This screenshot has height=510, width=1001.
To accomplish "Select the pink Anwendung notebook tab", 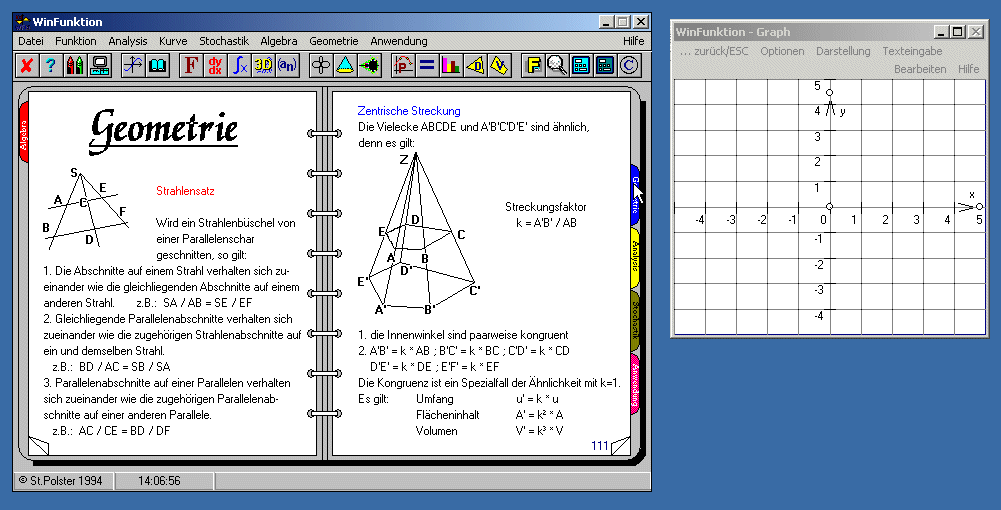I will tap(635, 383).
